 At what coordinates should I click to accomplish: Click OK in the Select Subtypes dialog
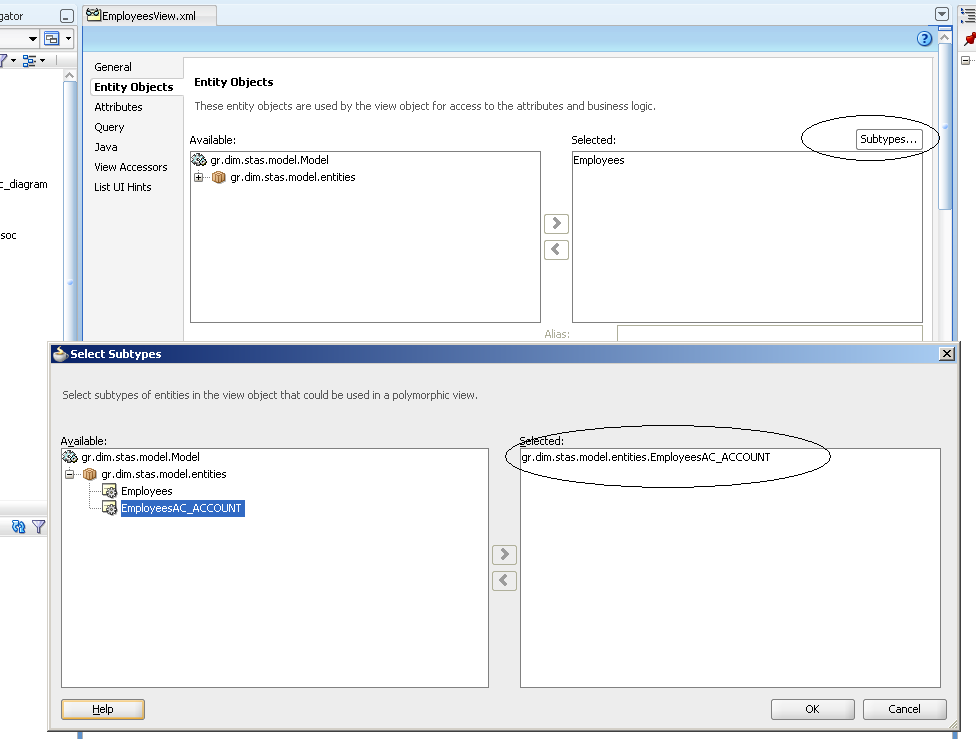[812, 709]
